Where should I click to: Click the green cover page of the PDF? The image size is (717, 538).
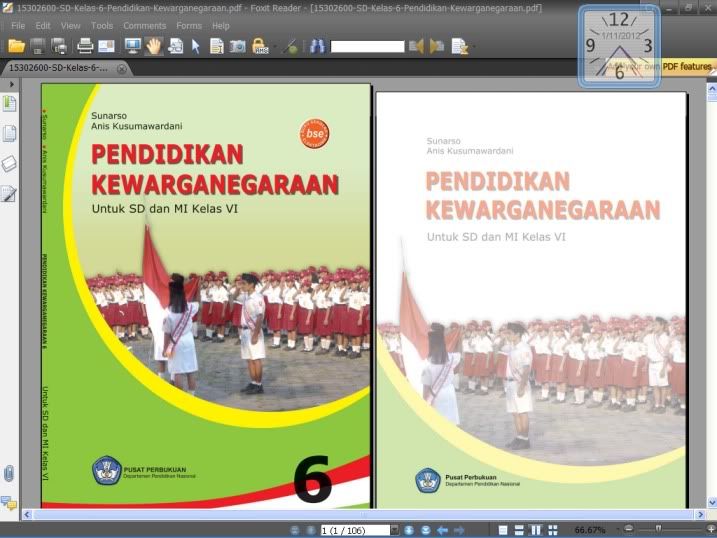click(x=206, y=296)
